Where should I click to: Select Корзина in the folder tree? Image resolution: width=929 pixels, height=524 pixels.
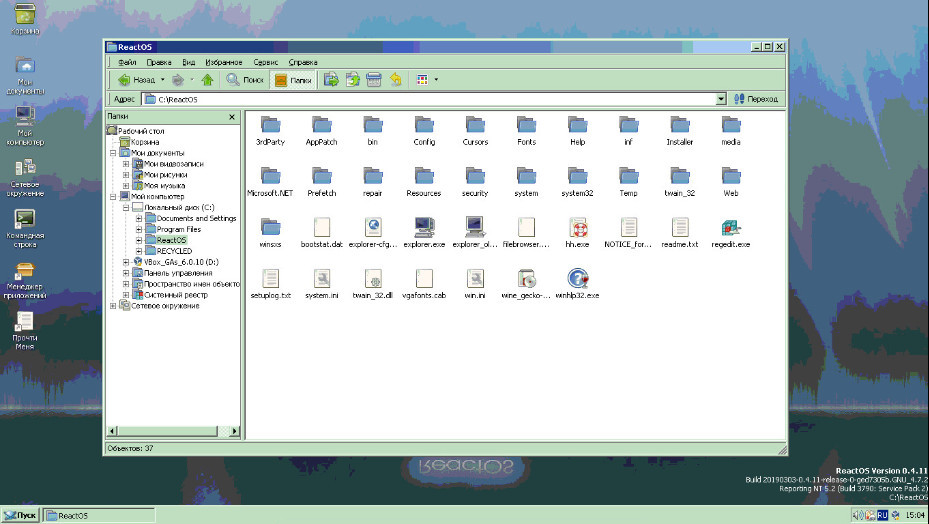coord(145,142)
